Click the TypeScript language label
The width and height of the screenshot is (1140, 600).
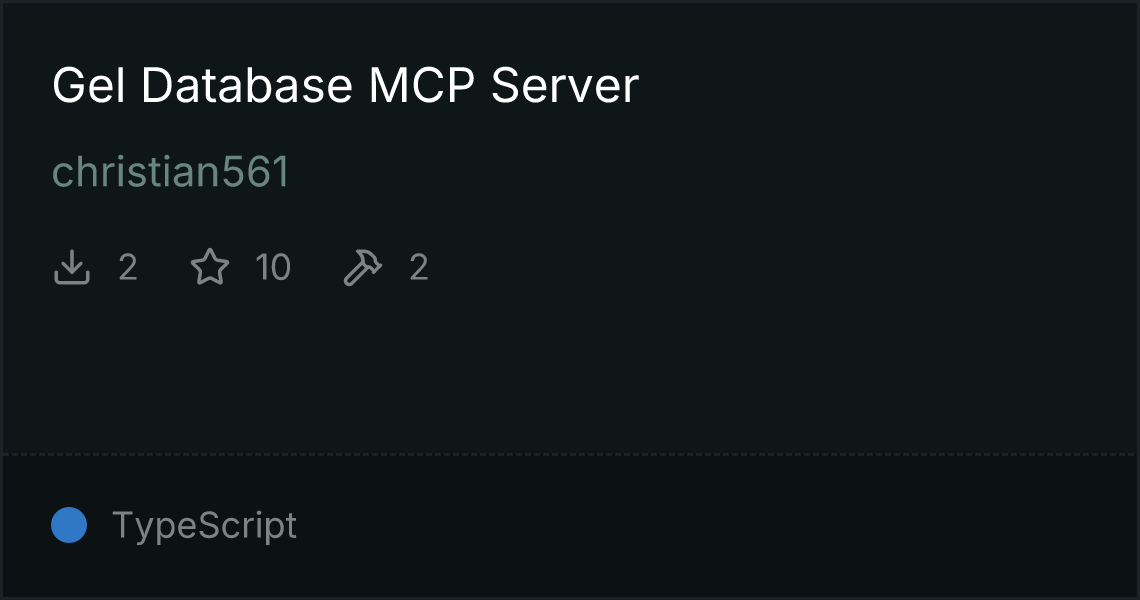[x=204, y=525]
